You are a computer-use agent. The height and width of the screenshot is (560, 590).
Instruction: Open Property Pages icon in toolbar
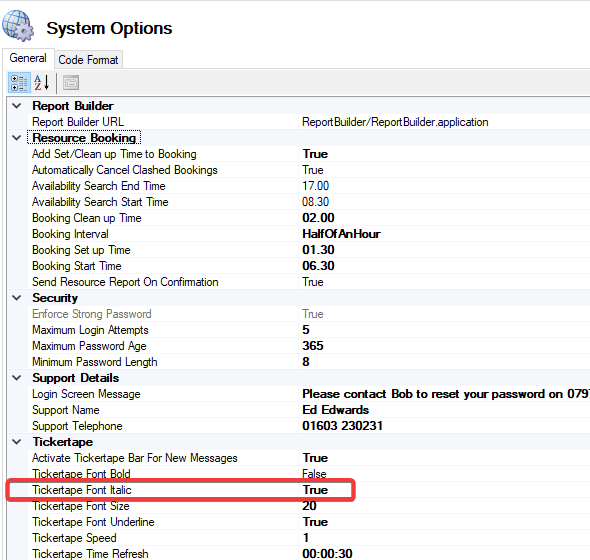[71, 83]
